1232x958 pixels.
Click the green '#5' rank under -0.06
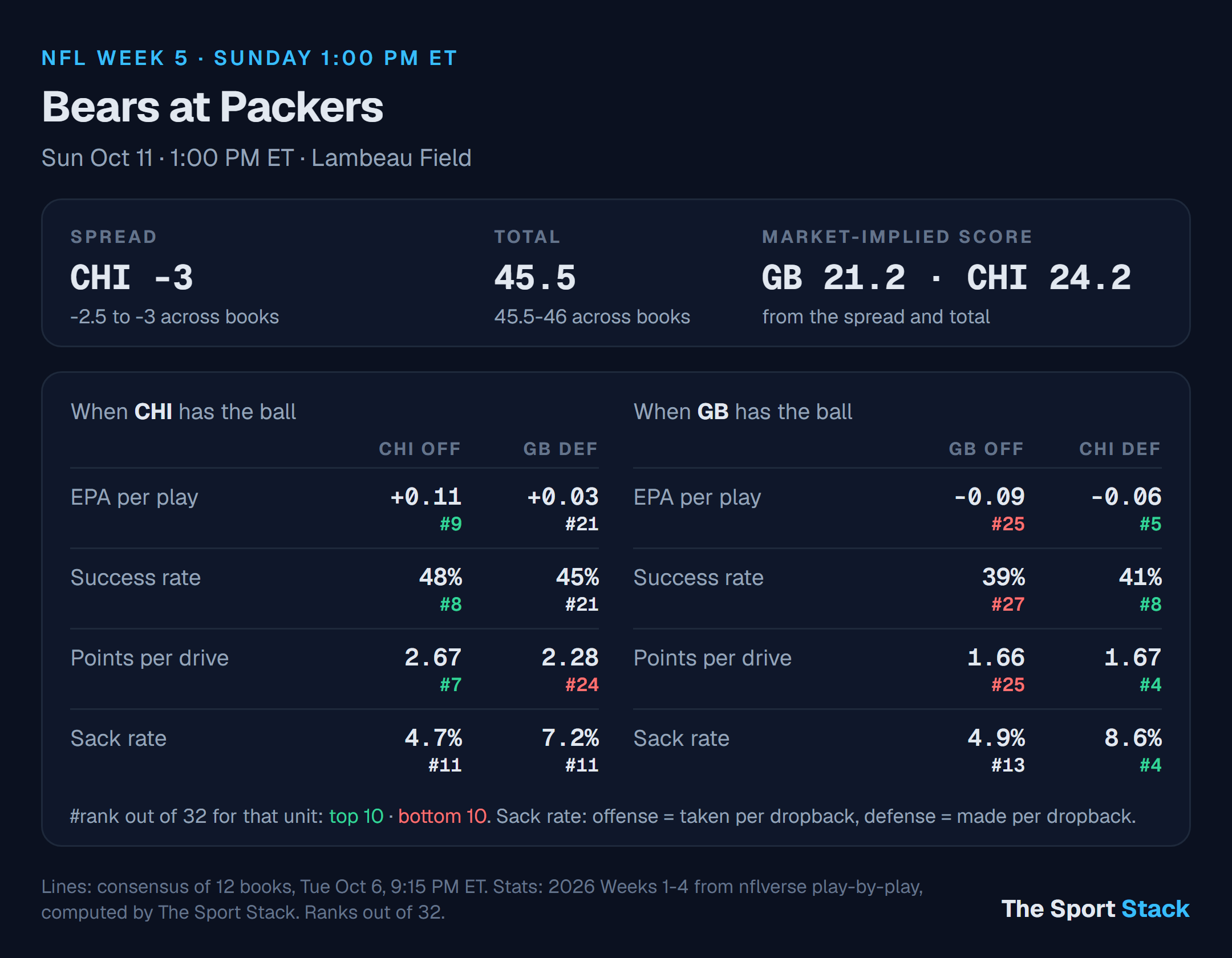click(1150, 523)
